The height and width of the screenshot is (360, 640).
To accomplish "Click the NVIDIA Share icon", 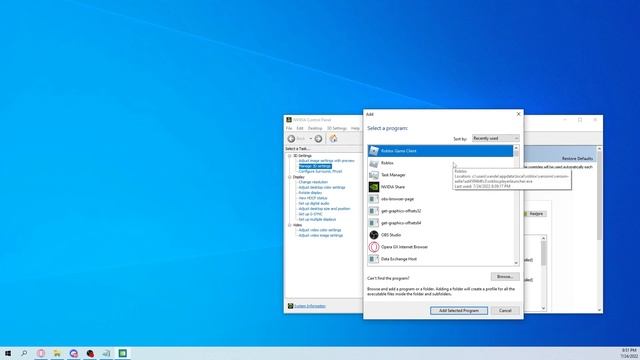I will [373, 187].
